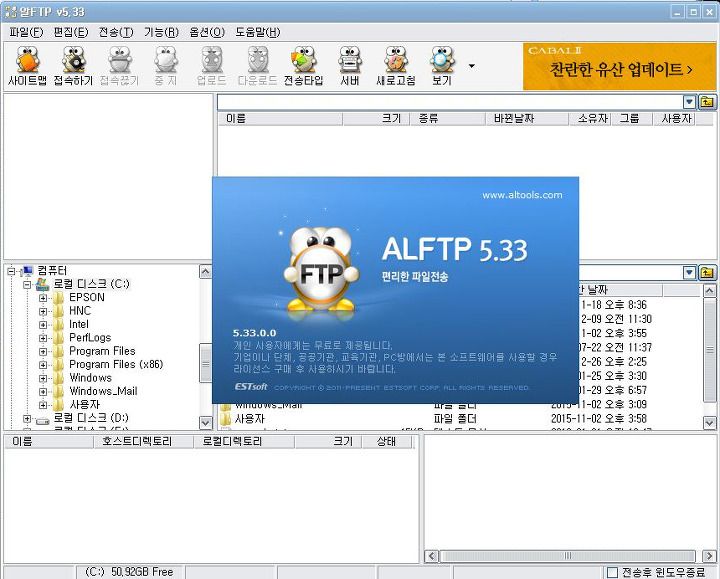Expand the Program Files folder node

(x=43, y=351)
